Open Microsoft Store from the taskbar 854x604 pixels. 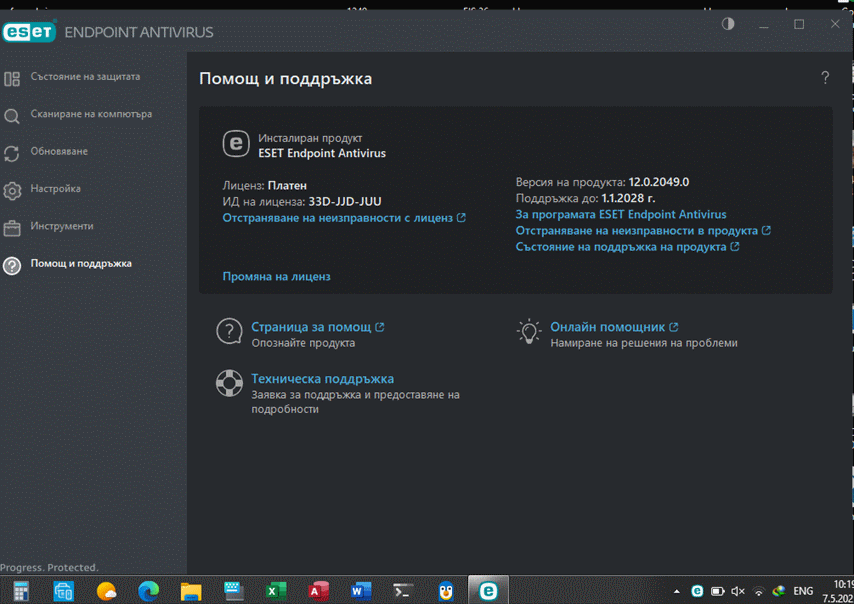pos(63,591)
